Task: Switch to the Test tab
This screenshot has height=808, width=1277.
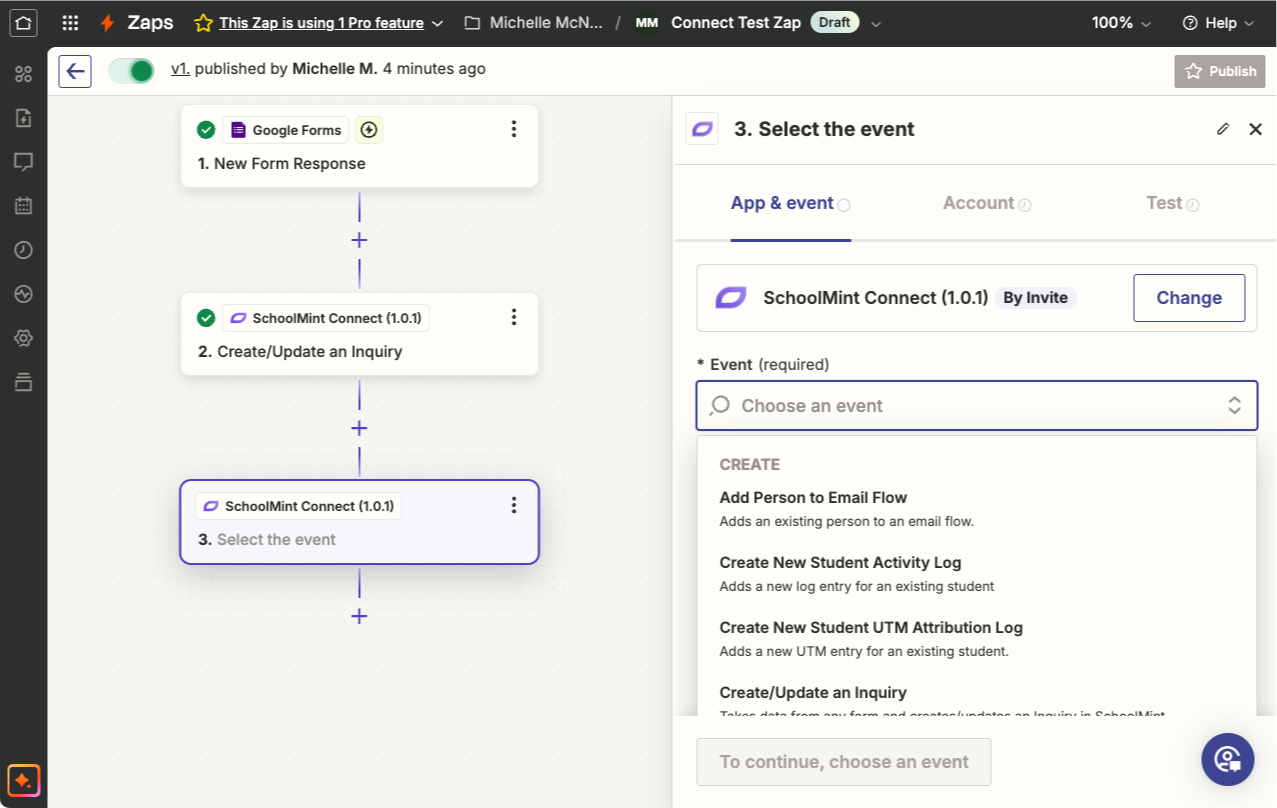Action: (x=1172, y=203)
